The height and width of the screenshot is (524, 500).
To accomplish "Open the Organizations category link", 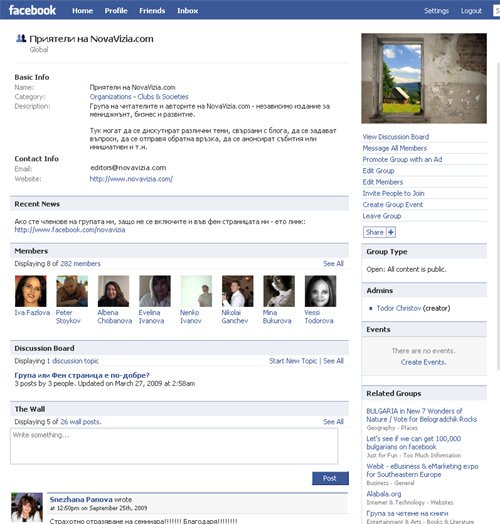I will pos(110,97).
